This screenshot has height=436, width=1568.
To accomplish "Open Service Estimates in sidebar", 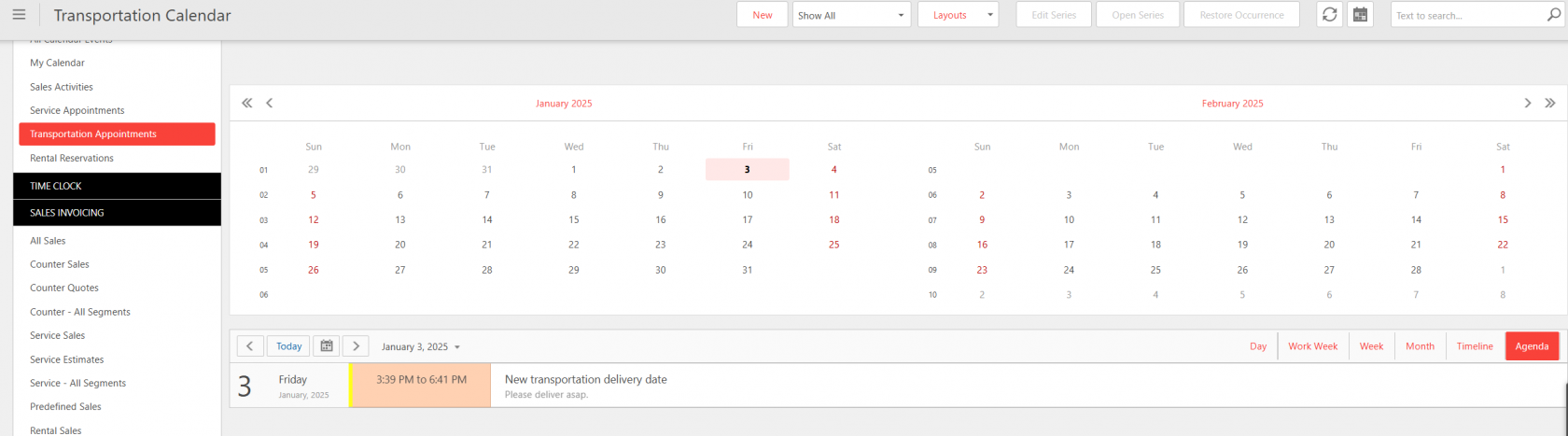I will coord(67,359).
